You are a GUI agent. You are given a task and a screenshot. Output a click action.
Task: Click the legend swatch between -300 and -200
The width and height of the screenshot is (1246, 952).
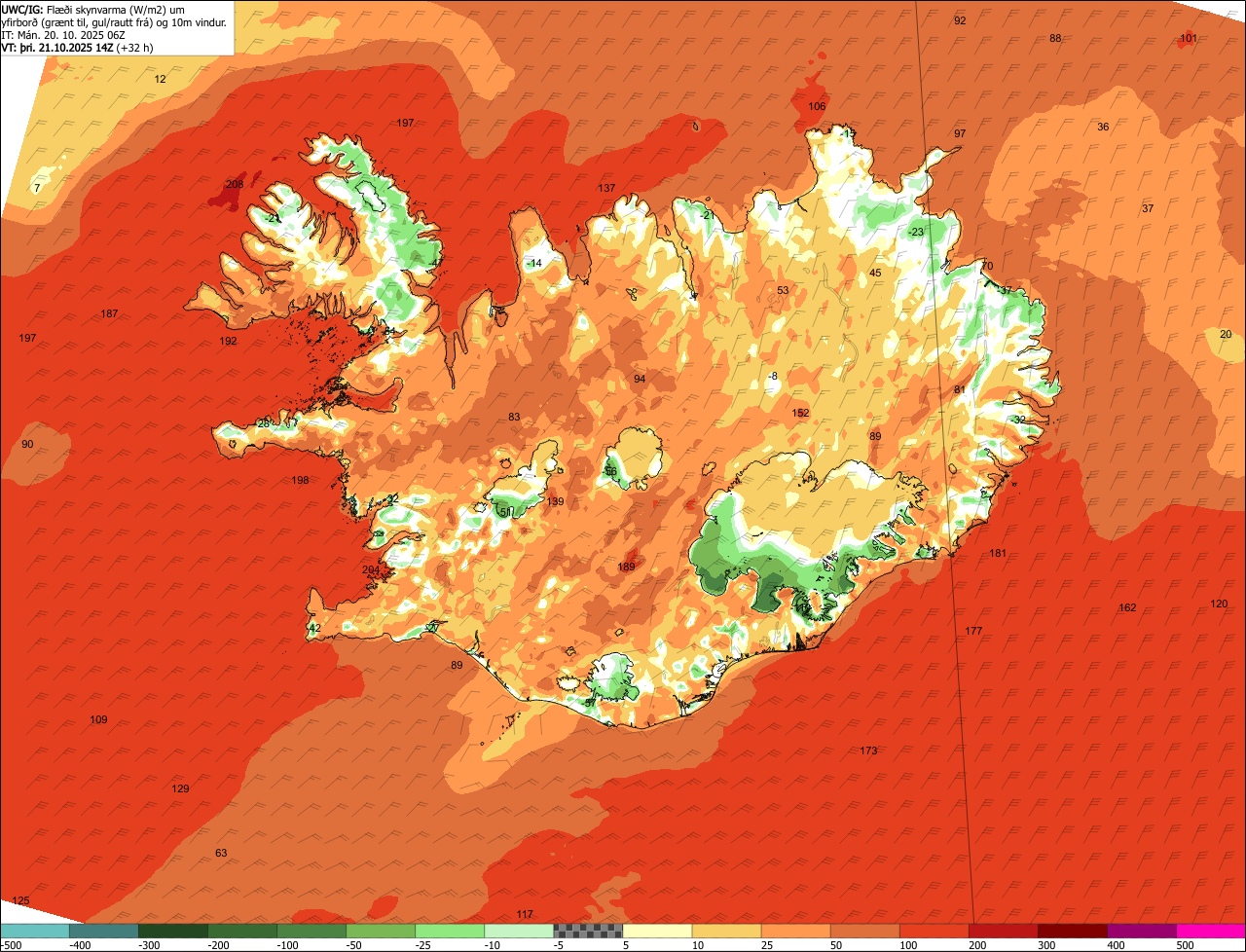pyautogui.click(x=172, y=931)
